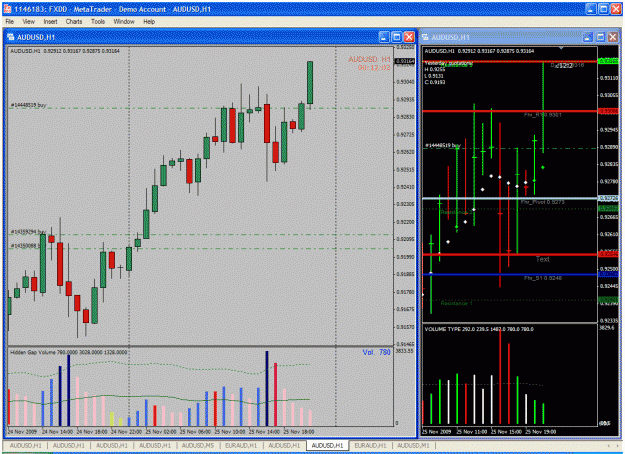Viewport: 625px width, 454px height.
Task: Minimize the left AUDUSD,H1 chart window
Action: tap(384, 37)
